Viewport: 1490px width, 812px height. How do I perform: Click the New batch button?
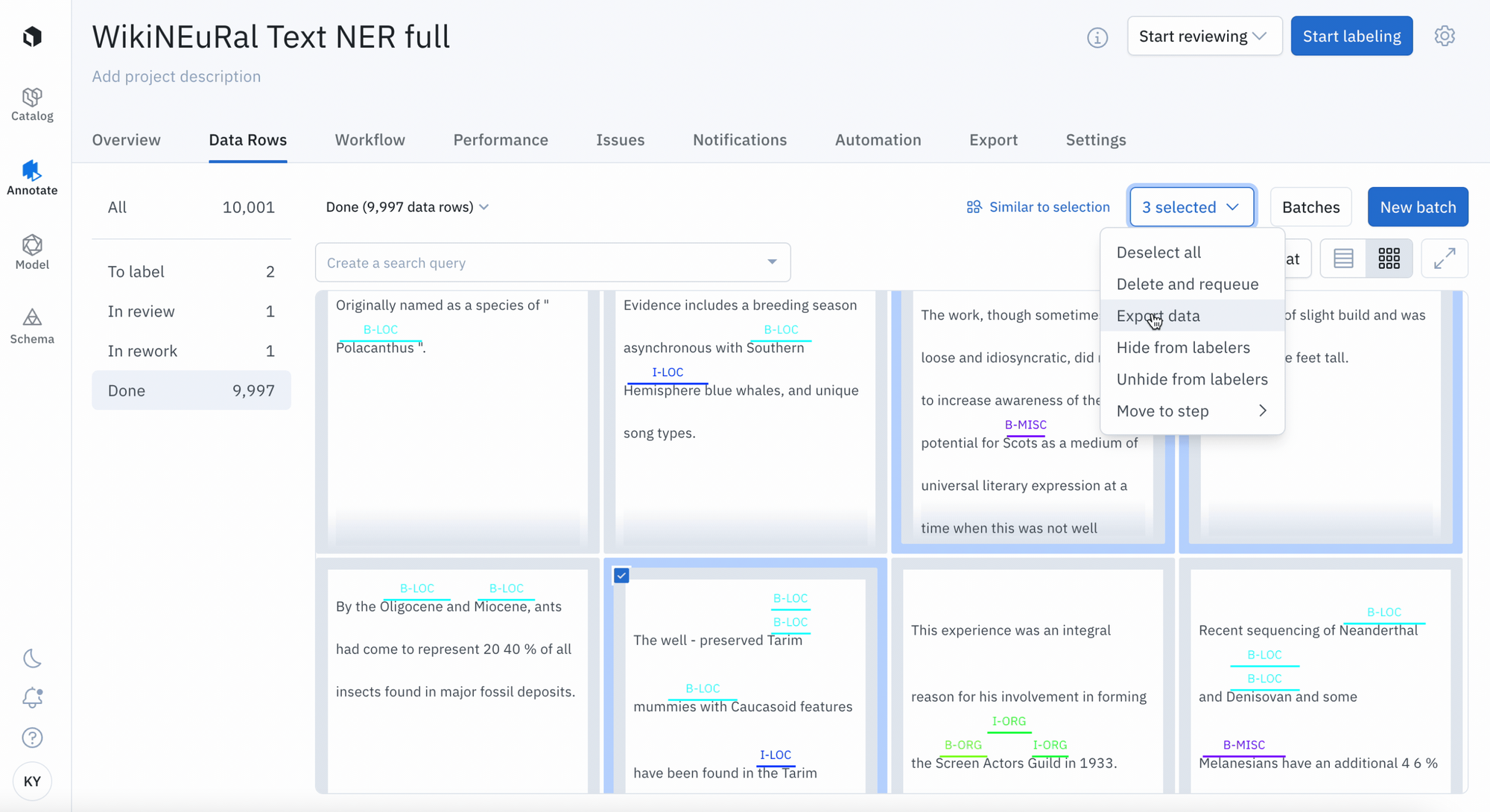pos(1417,207)
